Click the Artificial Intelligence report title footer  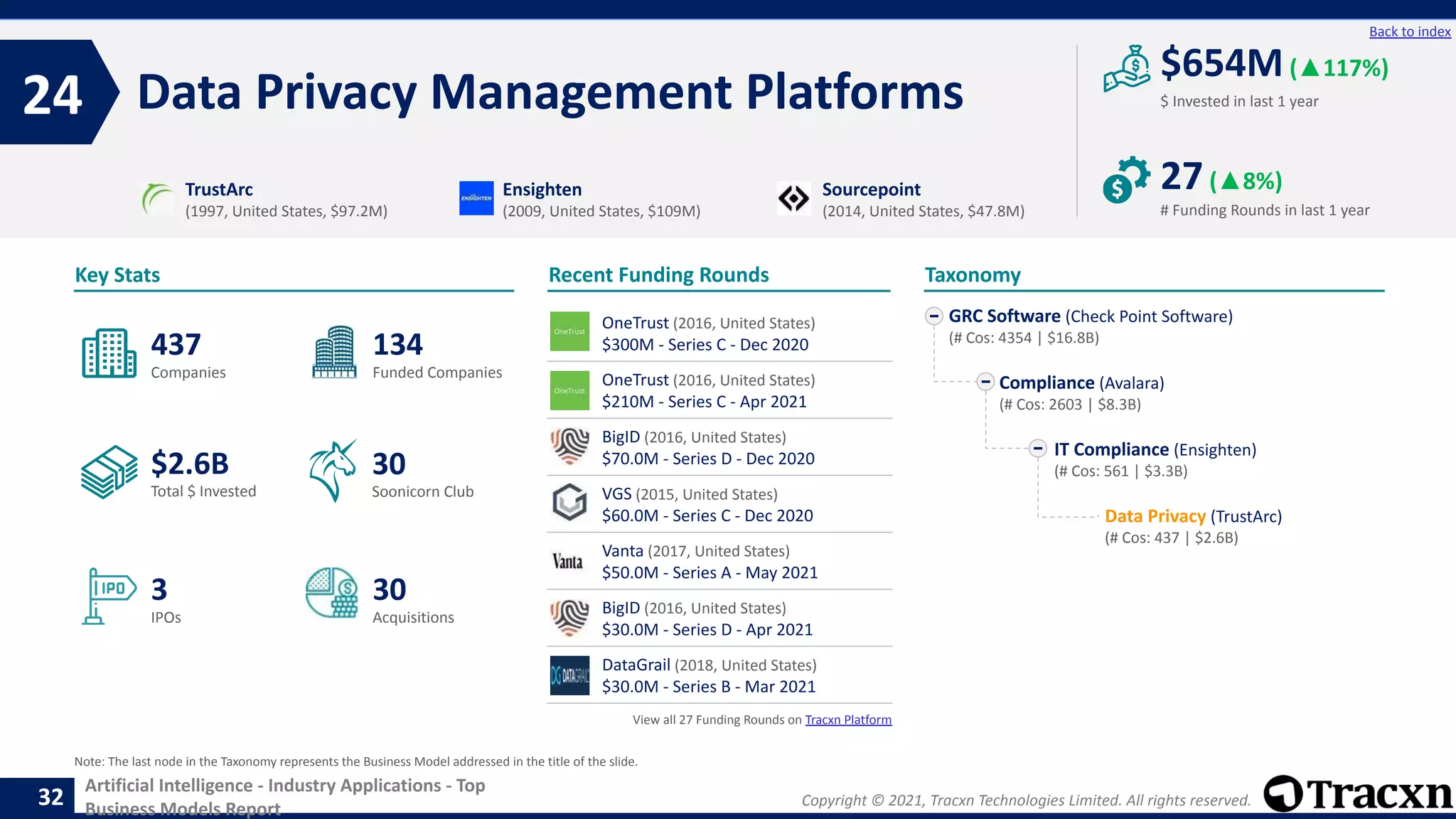click(285, 797)
